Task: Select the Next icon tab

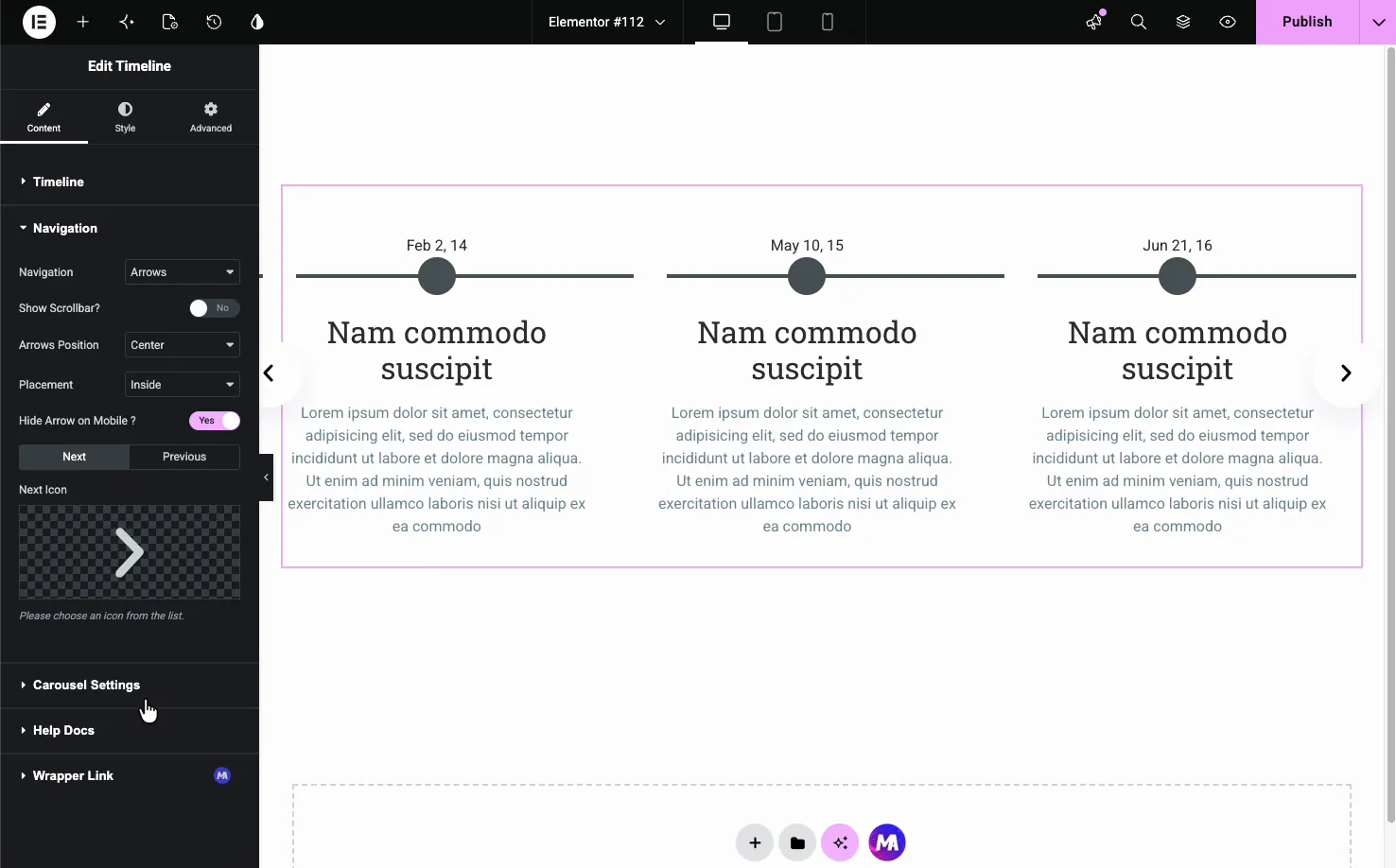Action: [74, 457]
